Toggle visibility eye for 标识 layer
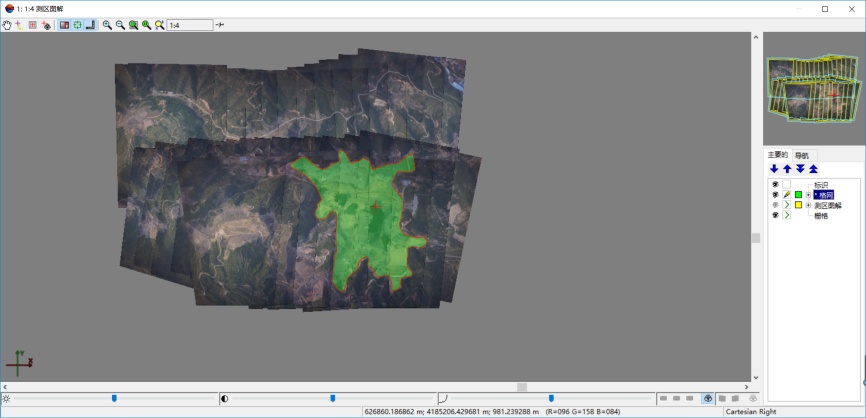The image size is (866, 418). pos(775,185)
